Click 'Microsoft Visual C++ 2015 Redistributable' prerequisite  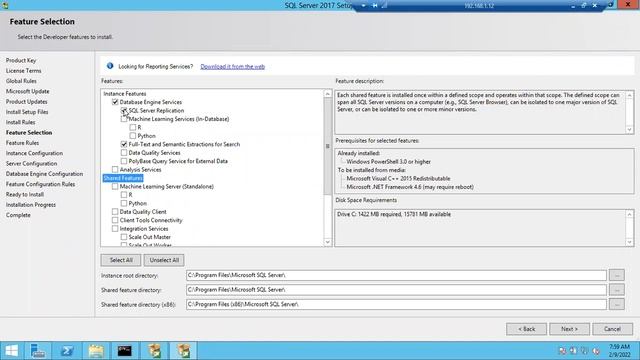(x=398, y=178)
